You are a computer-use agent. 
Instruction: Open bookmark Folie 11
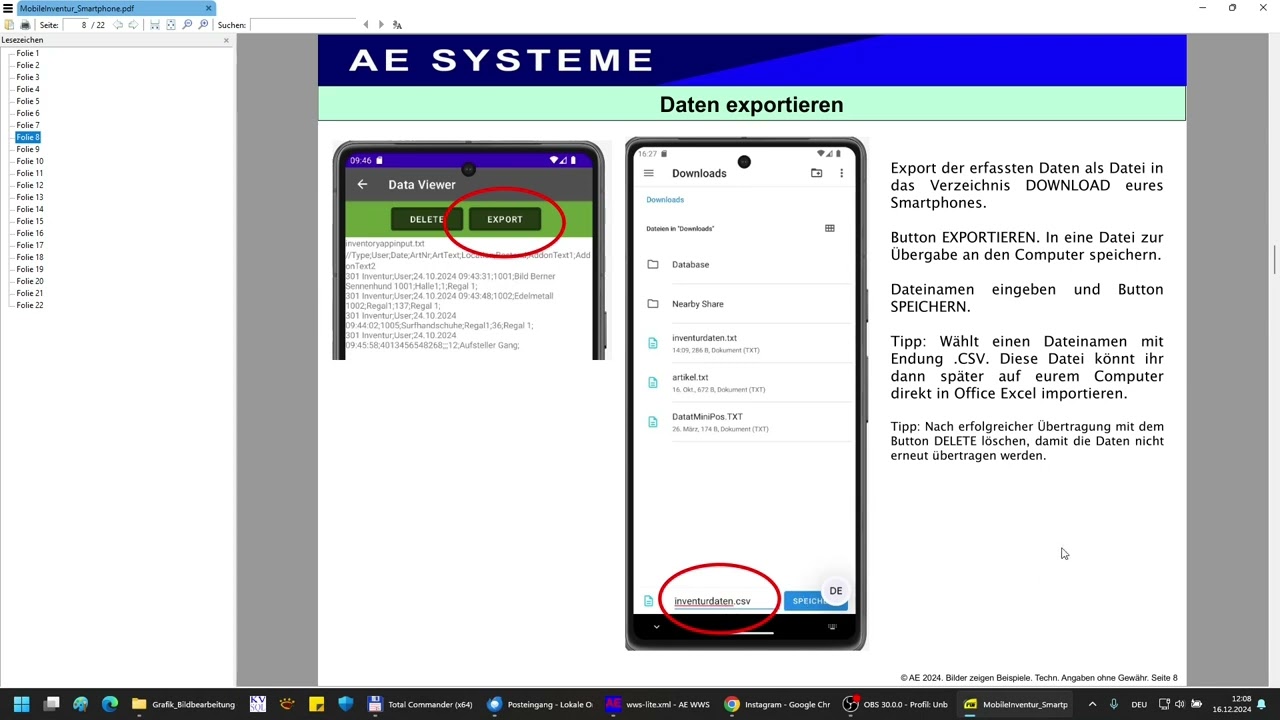30,173
